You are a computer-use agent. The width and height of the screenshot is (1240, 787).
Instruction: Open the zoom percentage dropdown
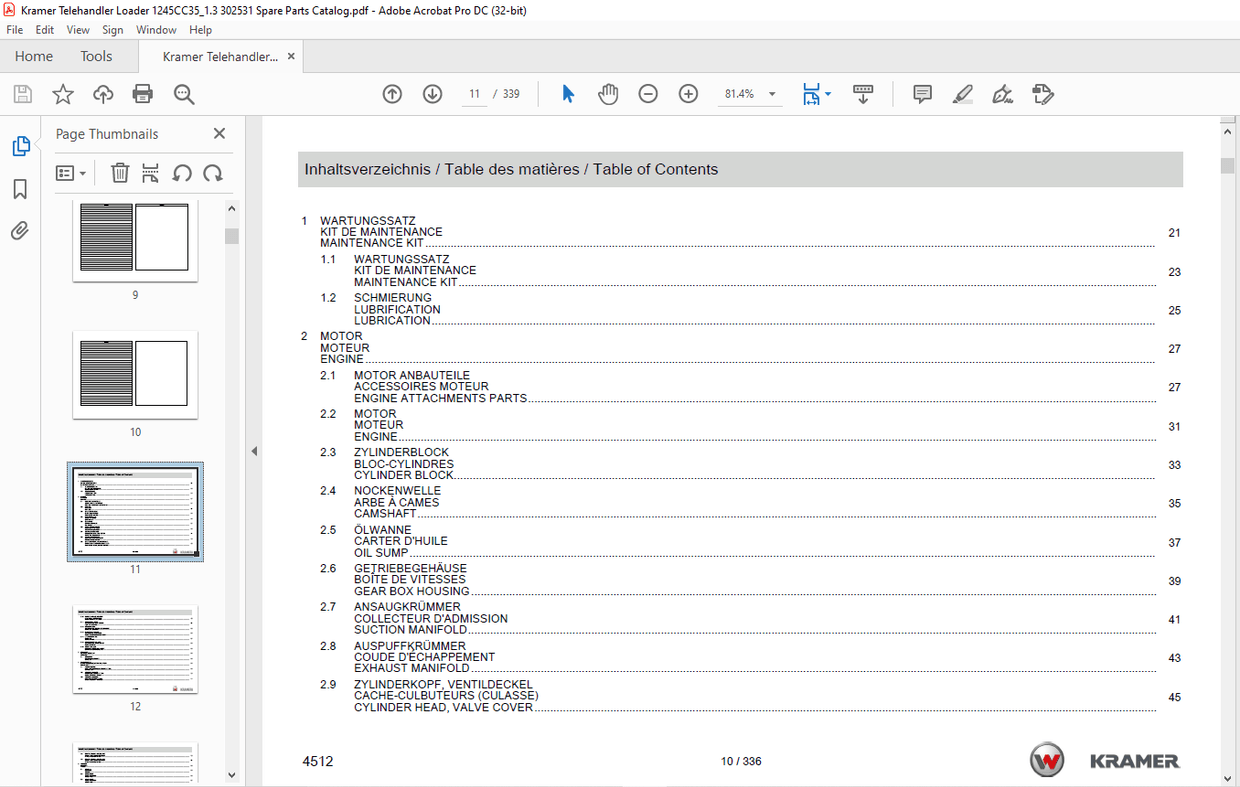(x=770, y=93)
